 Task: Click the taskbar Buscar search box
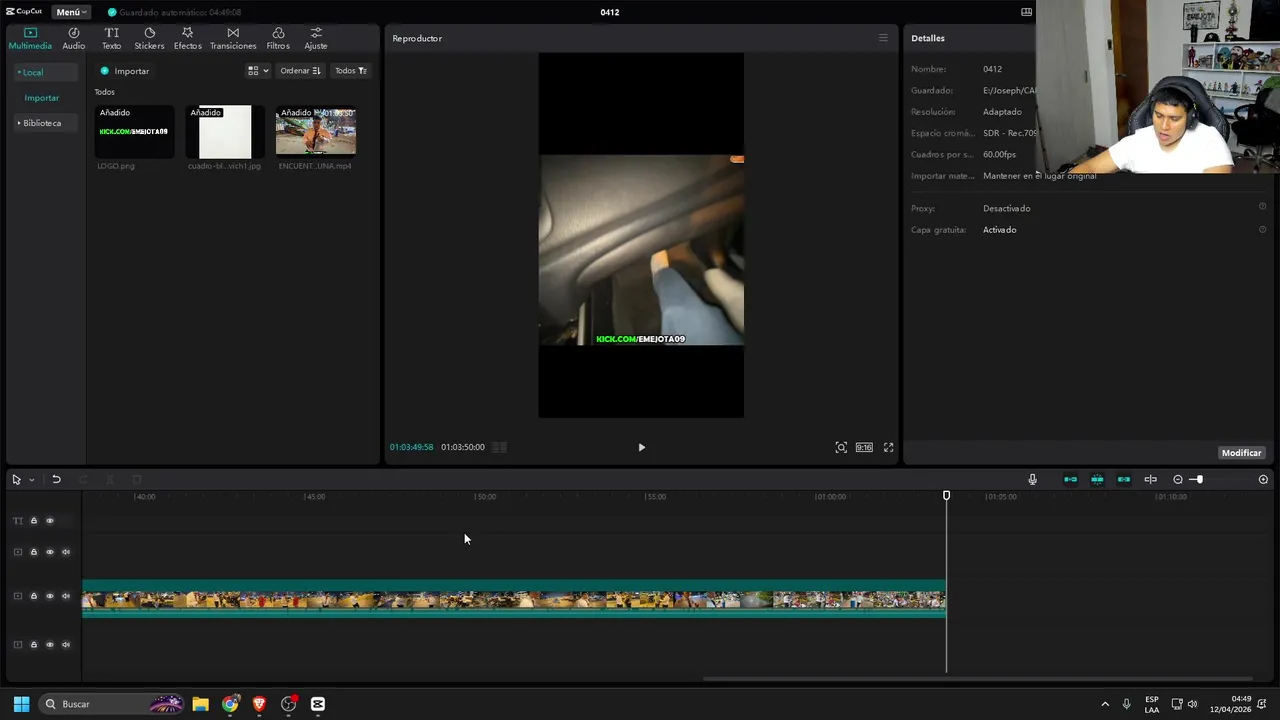tap(112, 704)
